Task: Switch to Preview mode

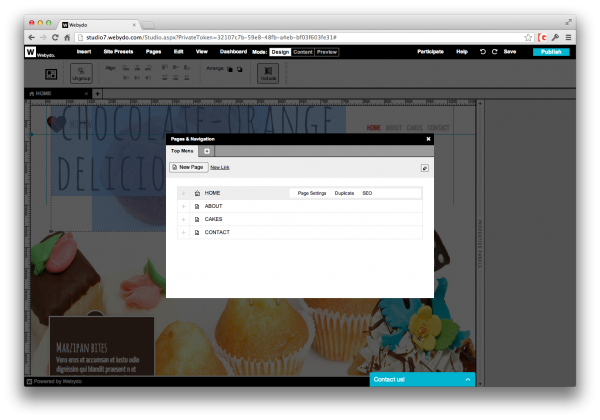Action: (326, 52)
